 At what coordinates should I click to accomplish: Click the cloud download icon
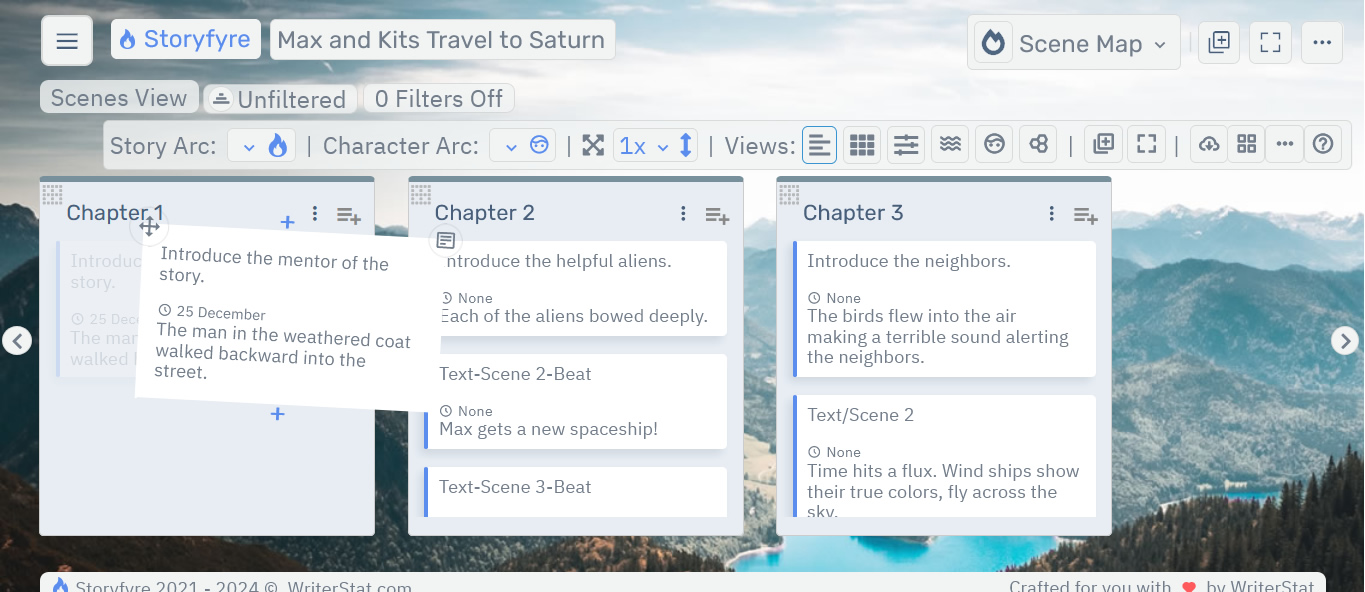[1209, 145]
